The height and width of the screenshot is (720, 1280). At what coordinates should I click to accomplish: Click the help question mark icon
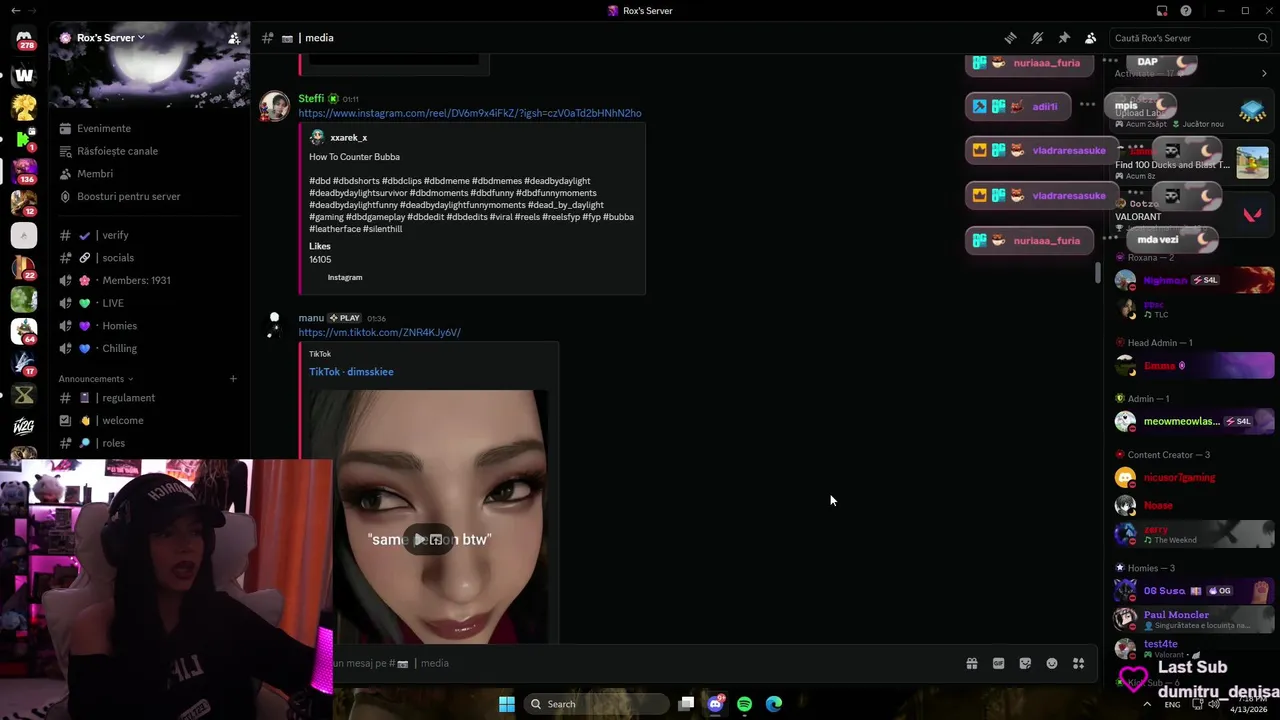pyautogui.click(x=1186, y=11)
